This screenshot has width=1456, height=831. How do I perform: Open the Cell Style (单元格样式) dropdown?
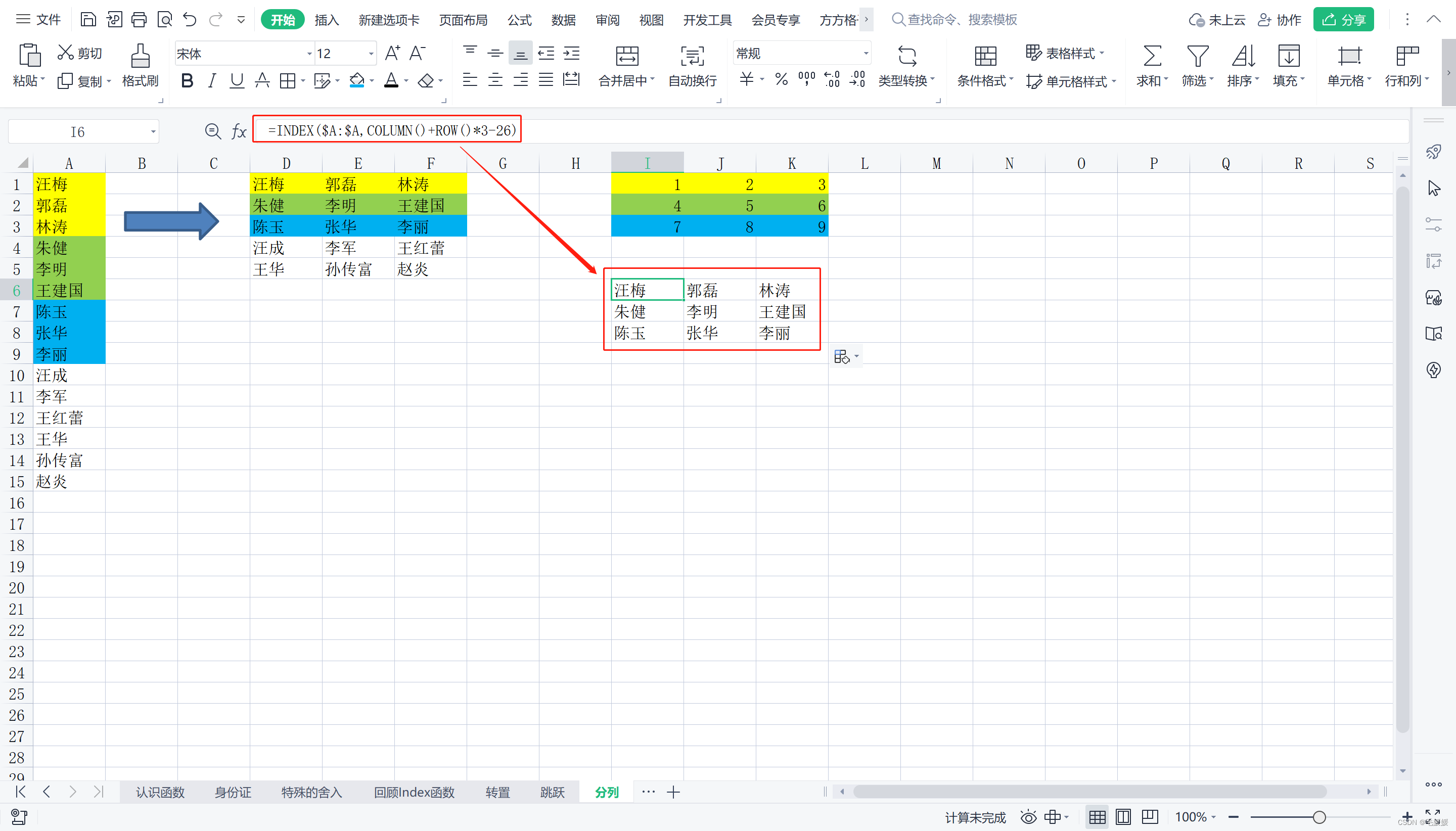click(x=1071, y=81)
